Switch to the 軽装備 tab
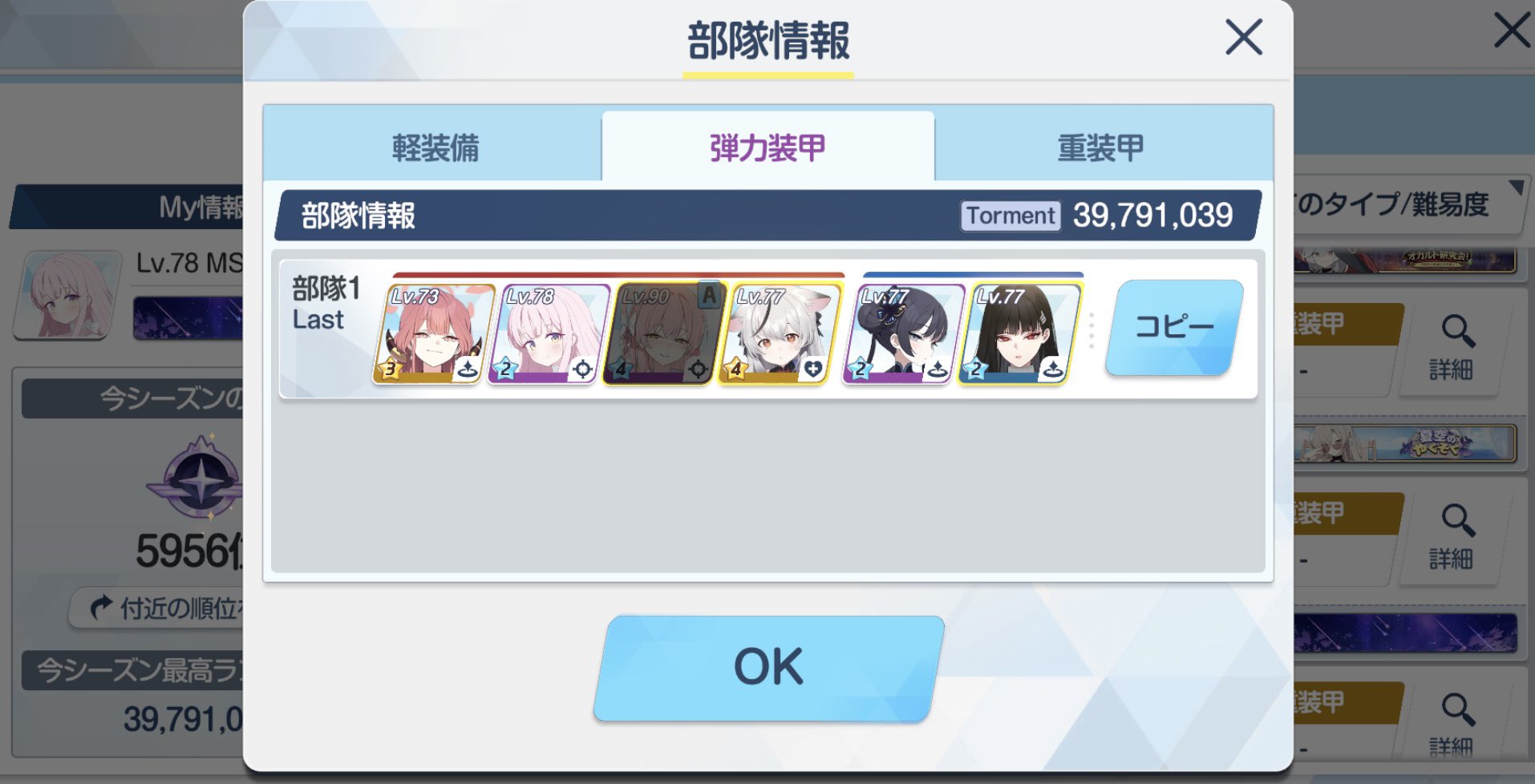Image resolution: width=1535 pixels, height=784 pixels. 434,148
